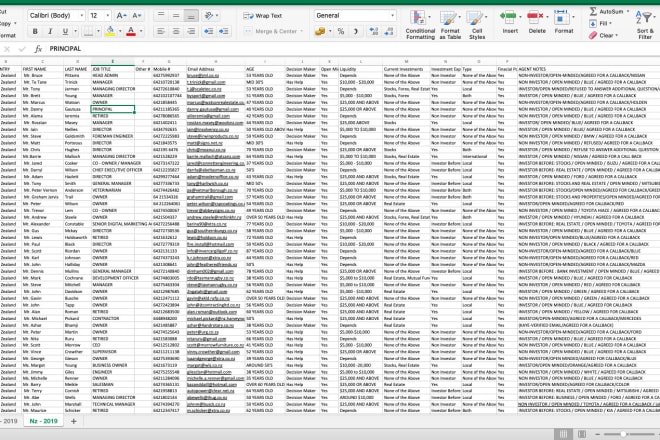Confirm the formula entry with the checkmark
The image size is (660, 440).
click(x=22, y=49)
